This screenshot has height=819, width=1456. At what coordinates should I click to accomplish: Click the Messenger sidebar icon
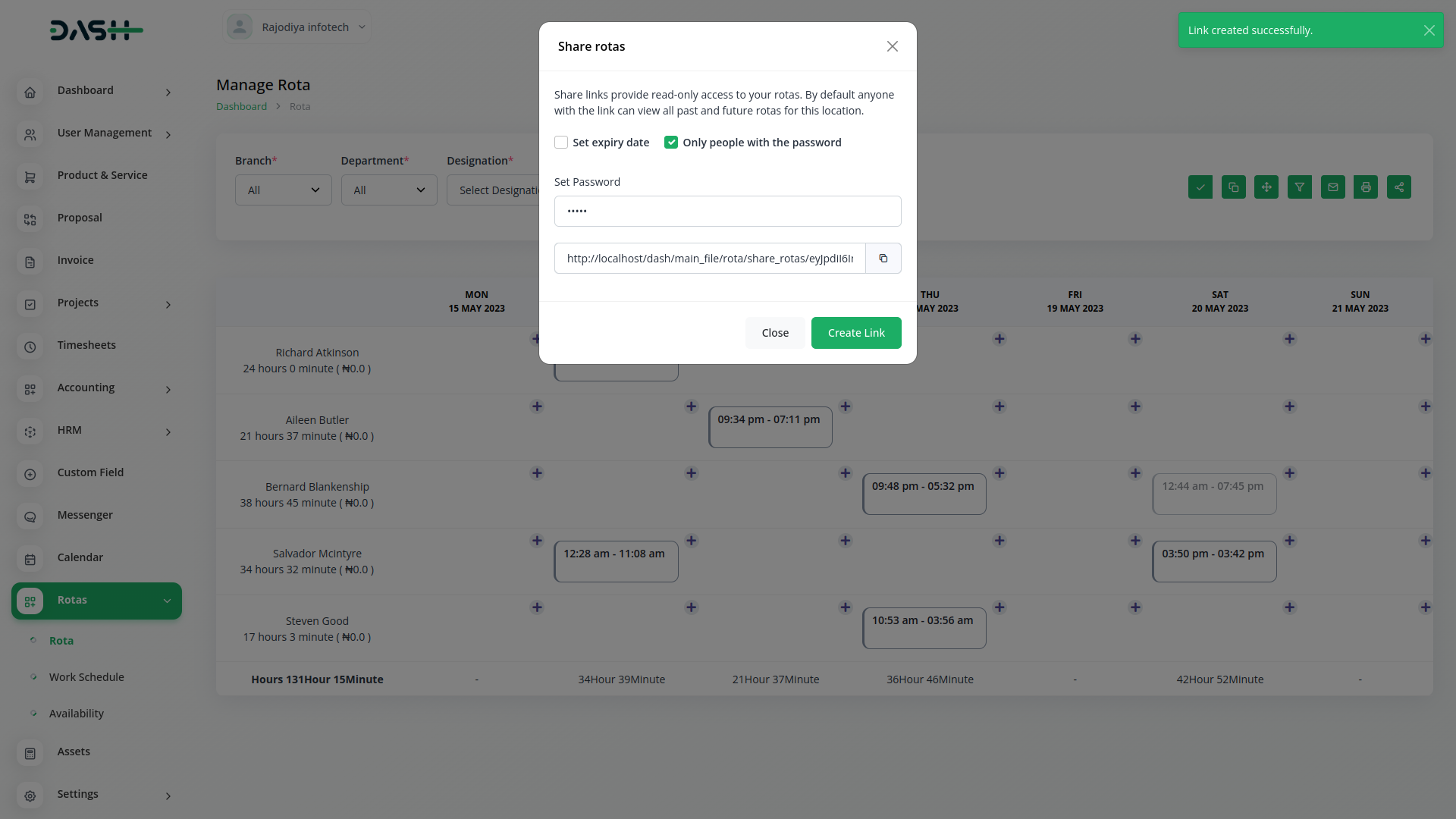pos(30,516)
